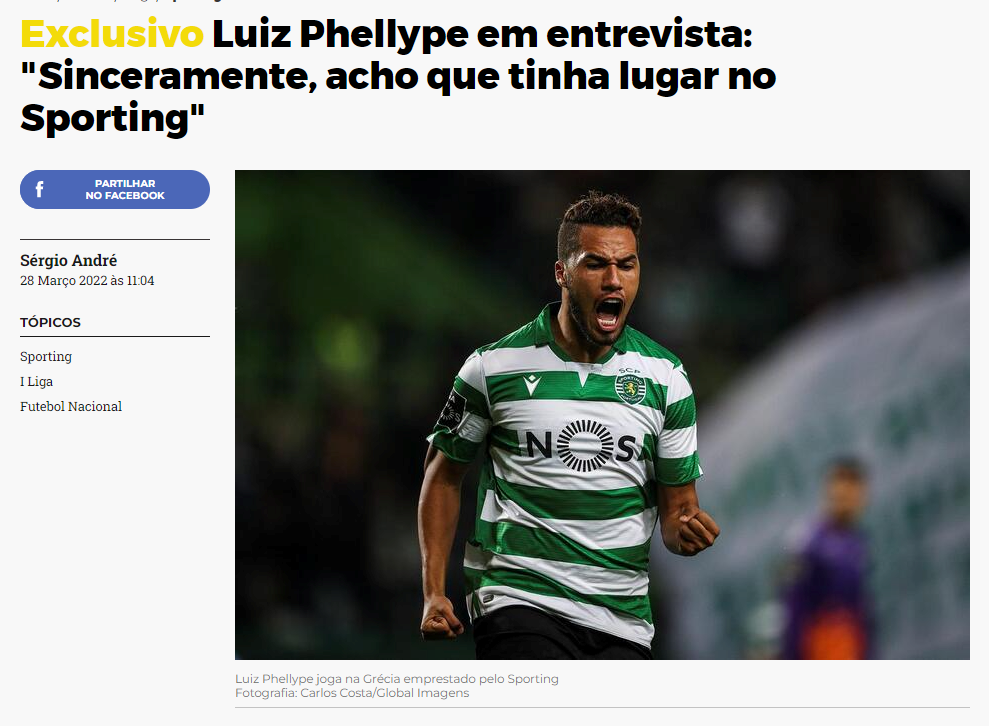Click the player's clenched fist near purple figure

[x=697, y=532]
